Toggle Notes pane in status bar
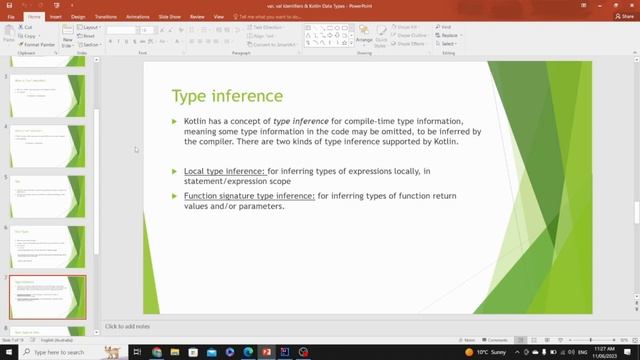This screenshot has height=360, width=640. [467, 340]
